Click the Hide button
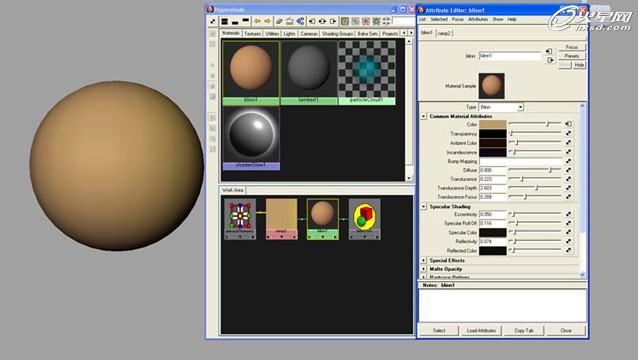Screen dimensions: 638x360 pos(579,65)
